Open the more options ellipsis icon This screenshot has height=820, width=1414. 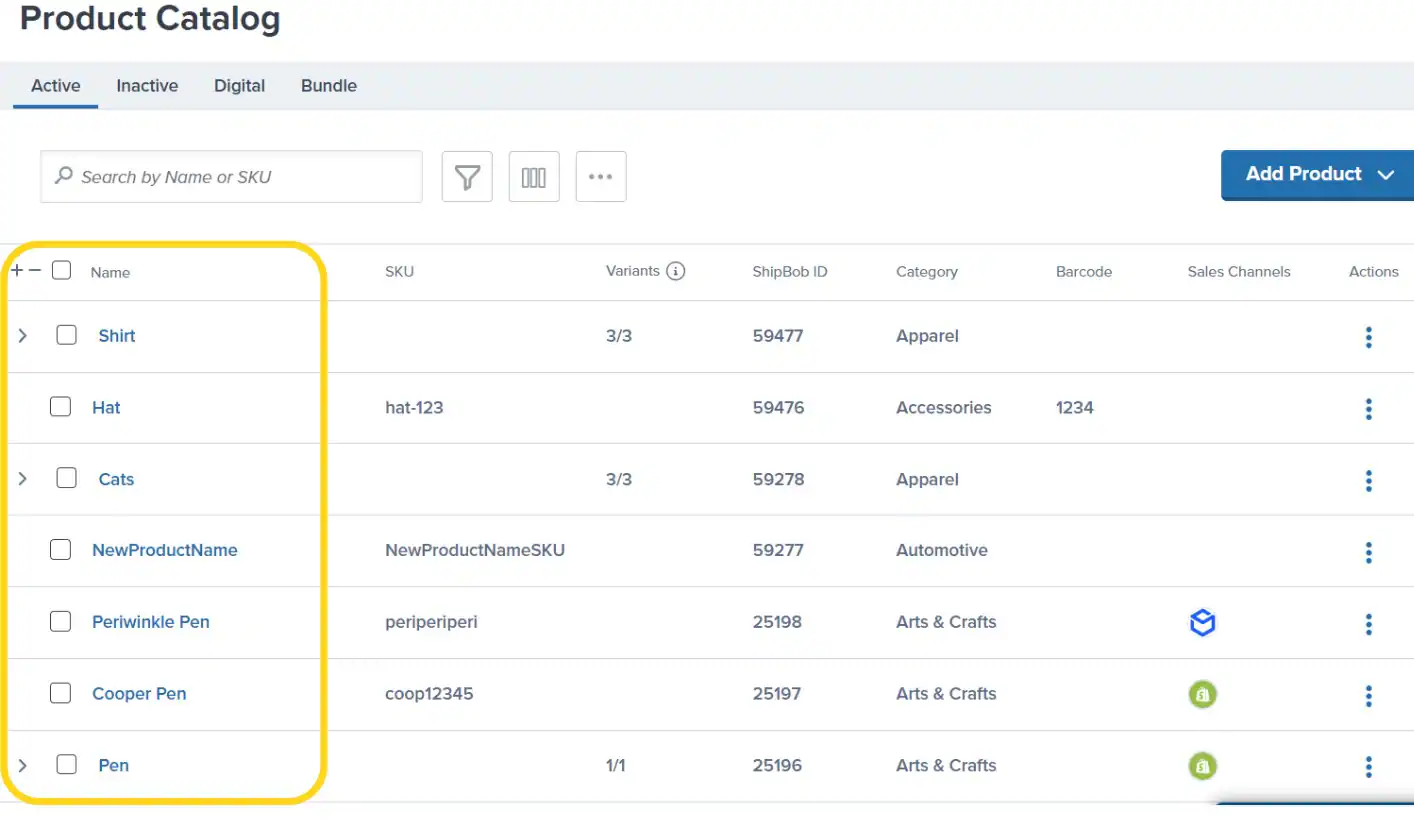[600, 176]
